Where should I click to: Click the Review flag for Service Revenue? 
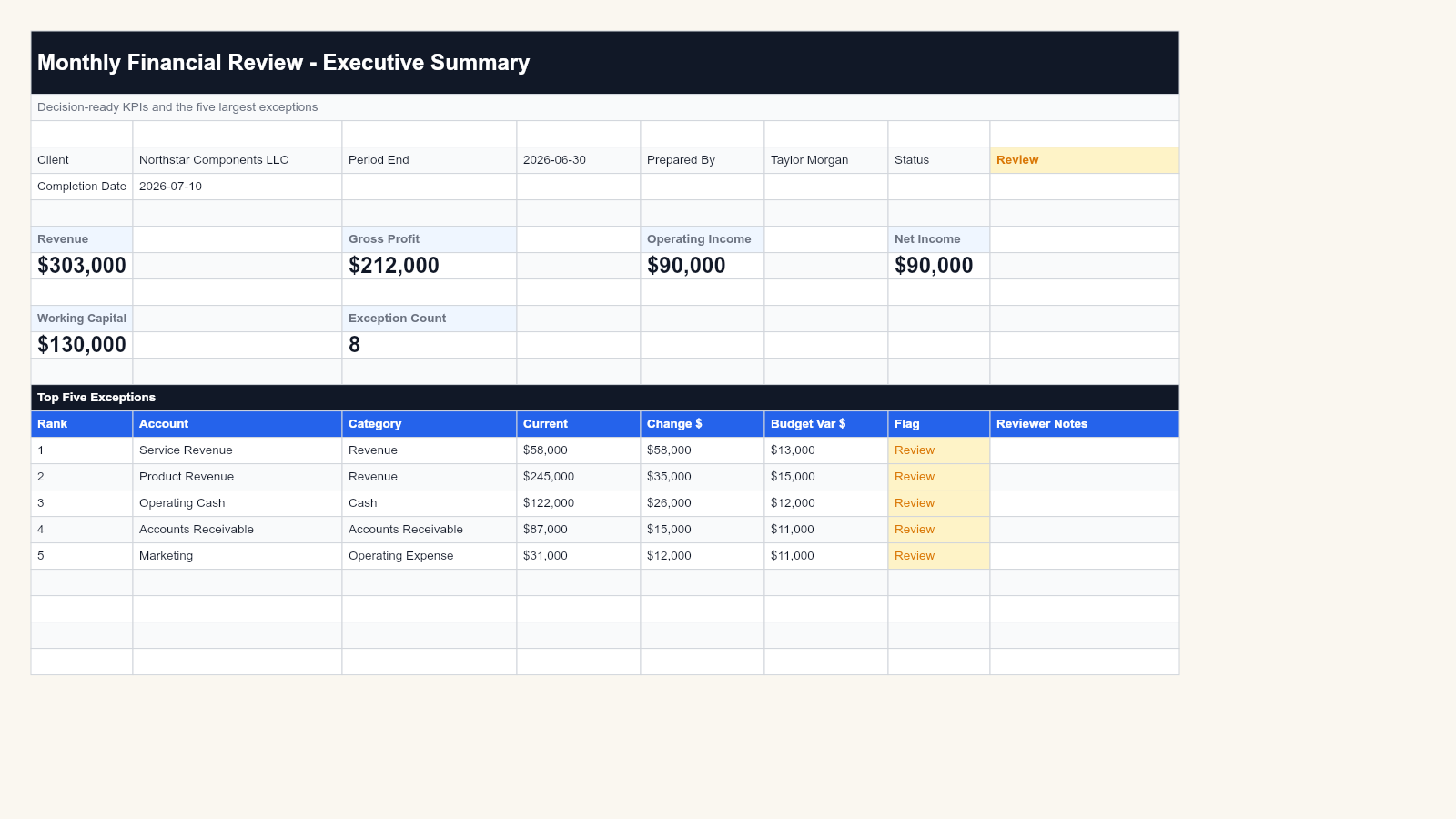click(x=939, y=450)
